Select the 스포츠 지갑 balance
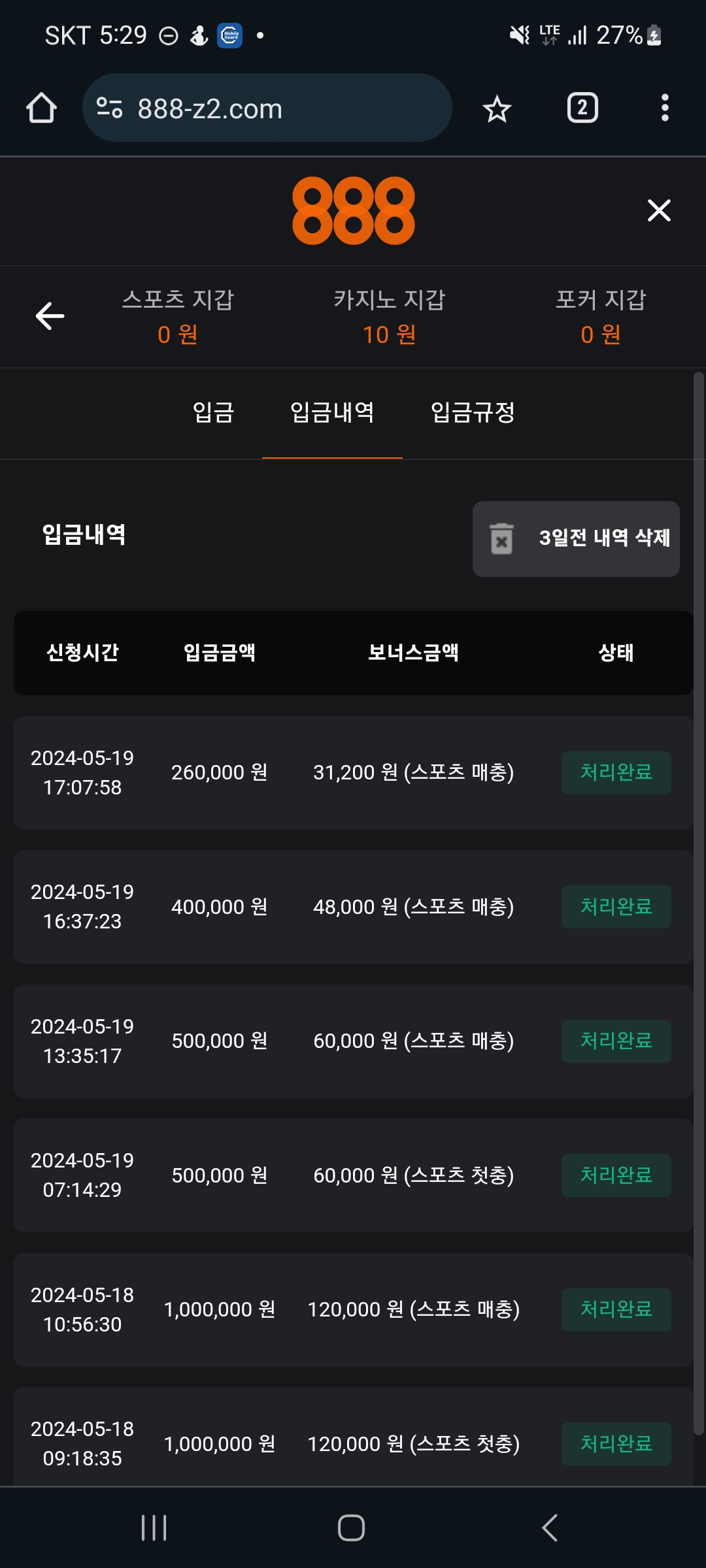This screenshot has width=706, height=1568. point(178,318)
